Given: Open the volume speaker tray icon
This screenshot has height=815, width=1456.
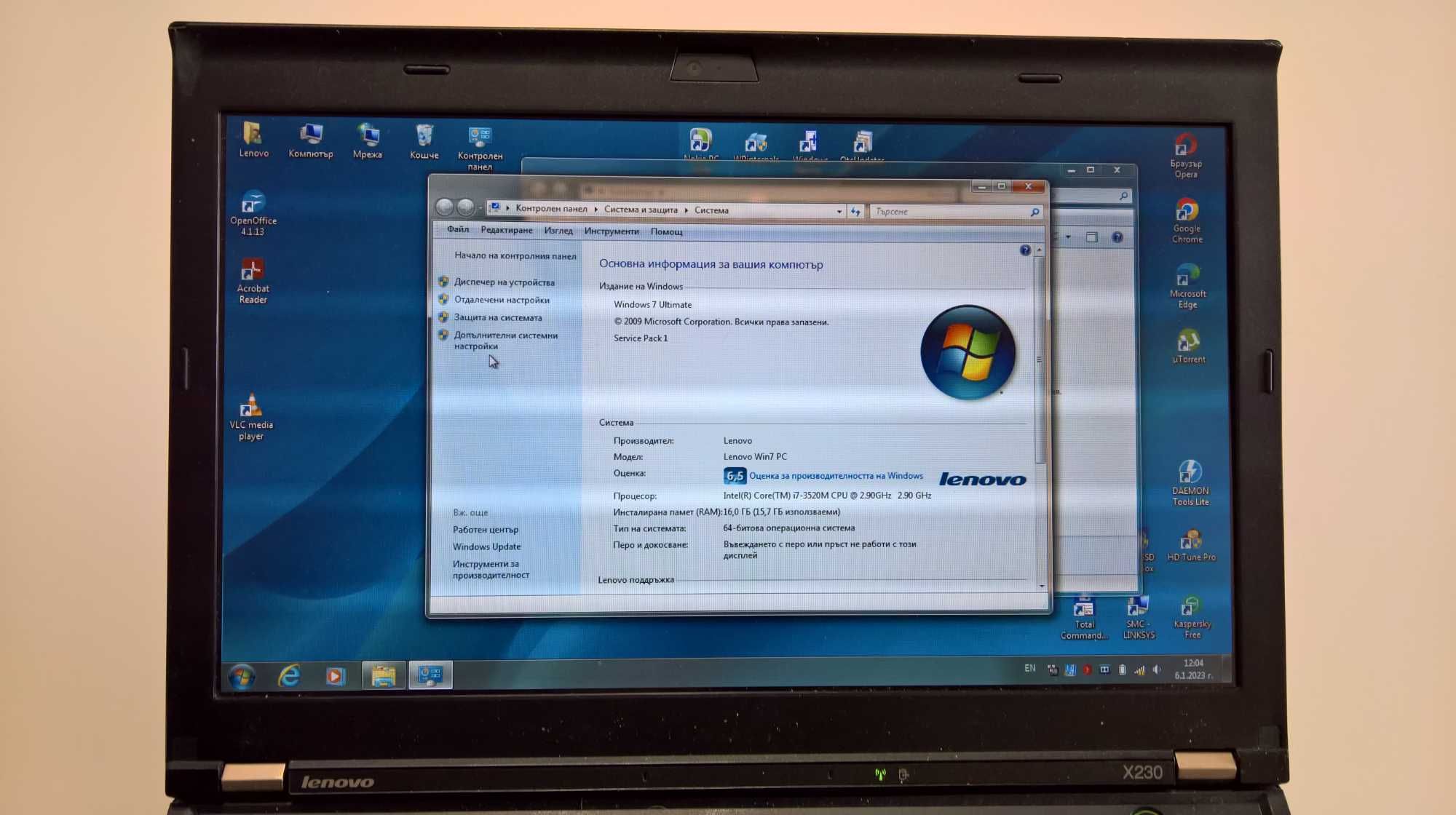Looking at the screenshot, I should (x=1157, y=669).
